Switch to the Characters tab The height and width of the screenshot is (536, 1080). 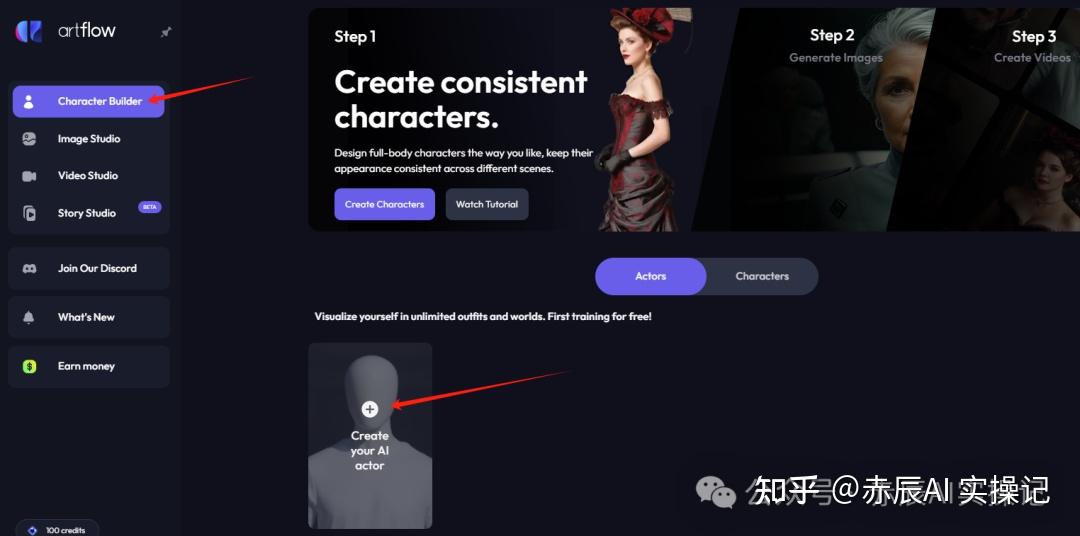click(x=762, y=276)
